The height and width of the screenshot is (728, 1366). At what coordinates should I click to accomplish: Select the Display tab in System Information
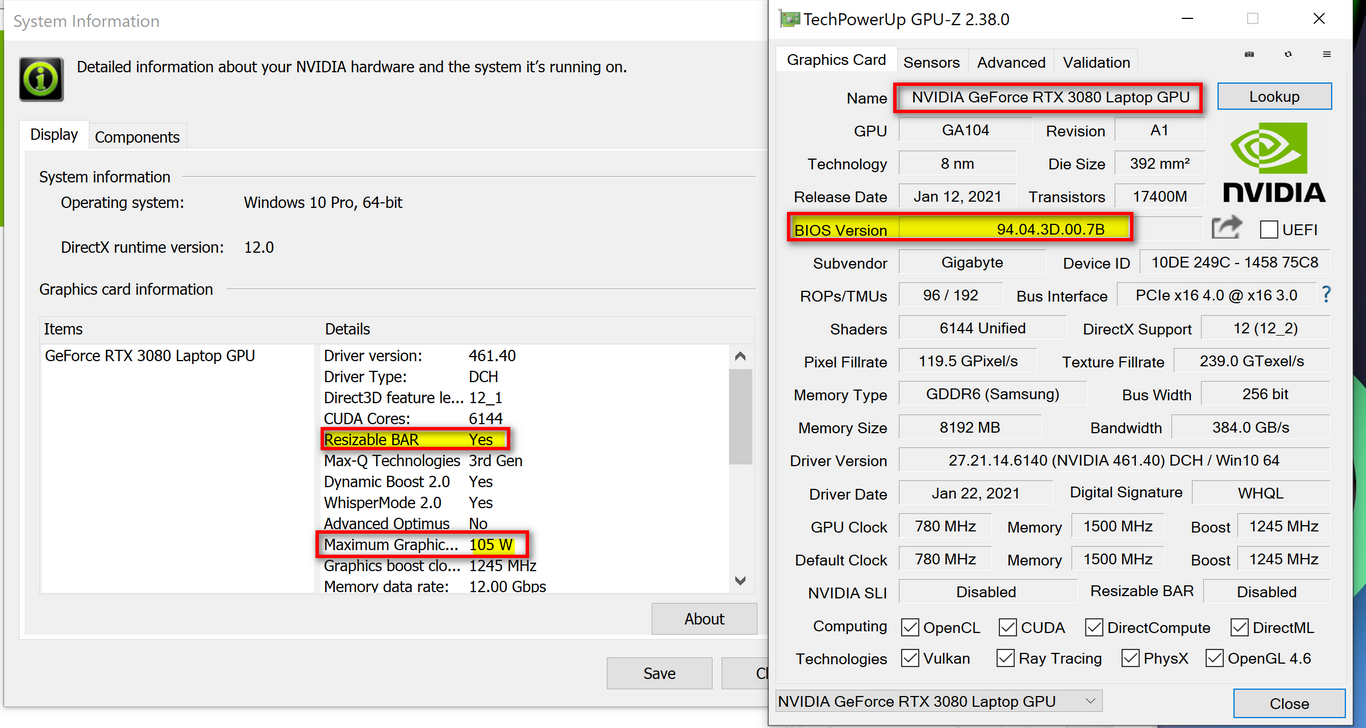[54, 135]
